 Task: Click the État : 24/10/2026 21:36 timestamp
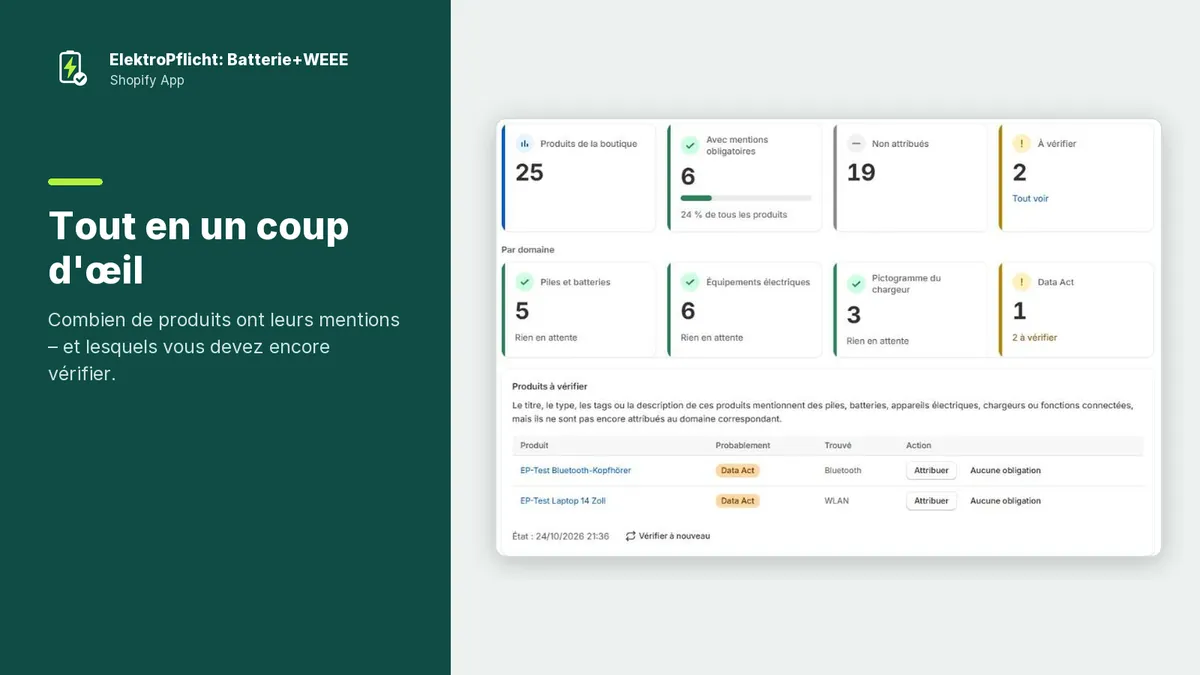tap(560, 536)
